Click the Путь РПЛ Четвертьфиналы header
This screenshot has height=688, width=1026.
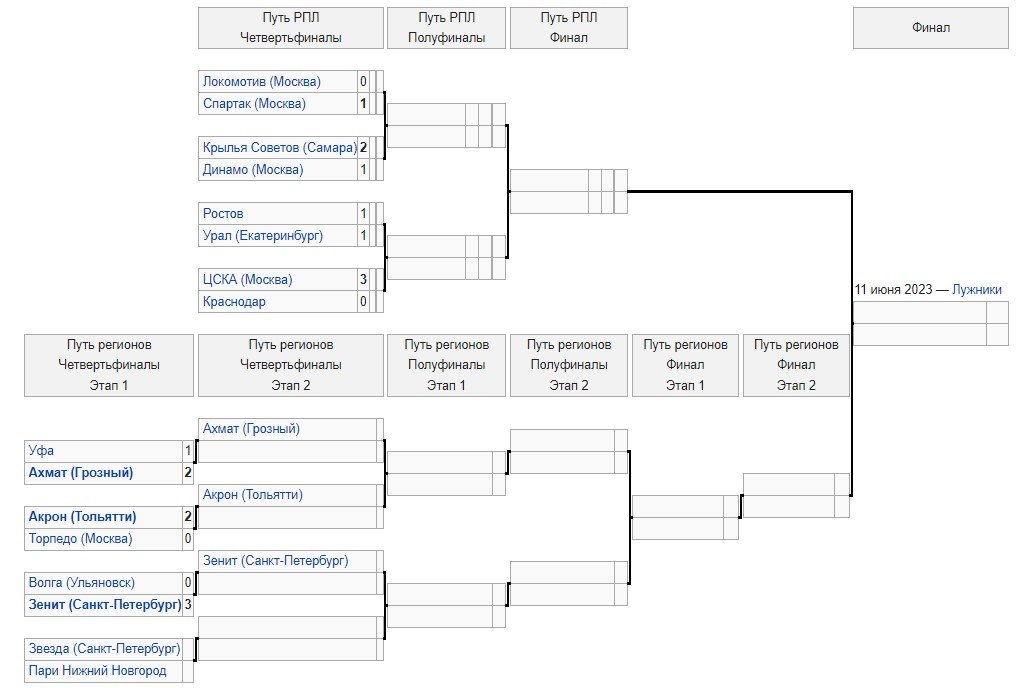[291, 28]
